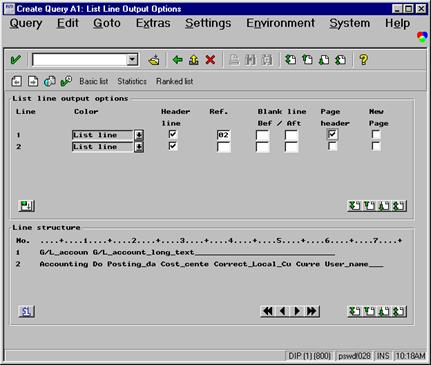The height and width of the screenshot is (365, 431).
Task: Uncheck Header line for line 1
Action: click(173, 134)
